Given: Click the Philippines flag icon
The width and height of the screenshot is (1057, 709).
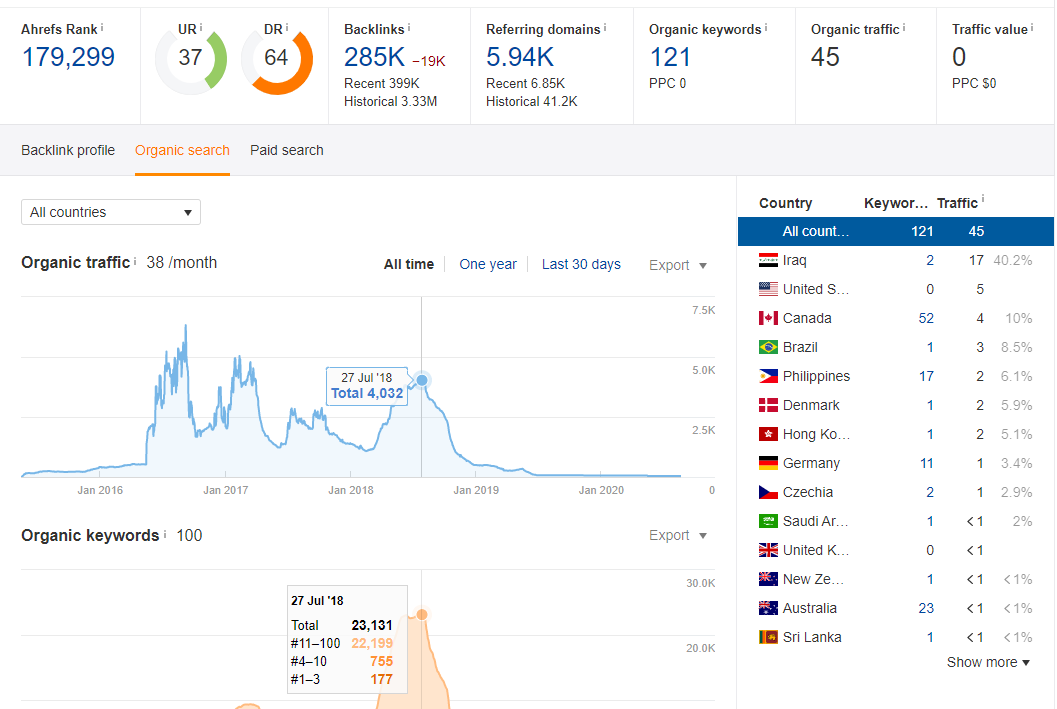Looking at the screenshot, I should click(768, 376).
